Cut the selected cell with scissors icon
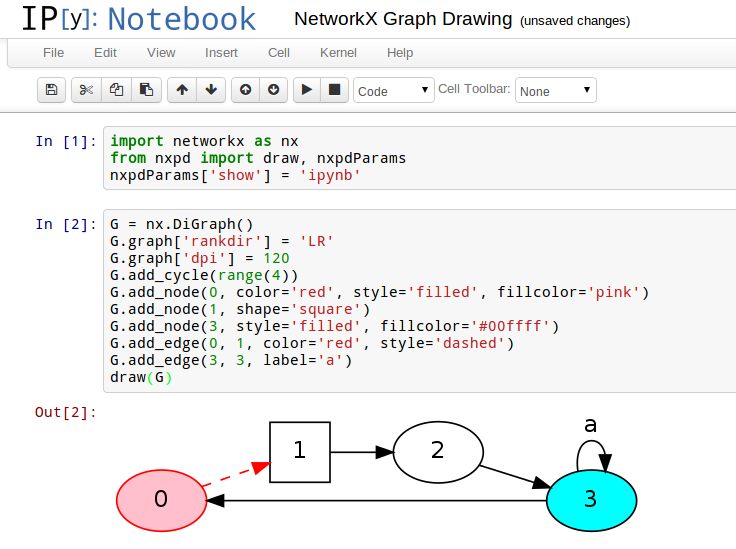 point(86,90)
